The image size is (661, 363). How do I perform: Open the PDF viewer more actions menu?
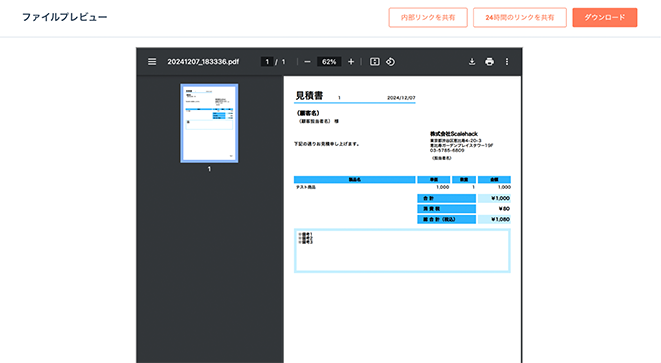coord(507,62)
